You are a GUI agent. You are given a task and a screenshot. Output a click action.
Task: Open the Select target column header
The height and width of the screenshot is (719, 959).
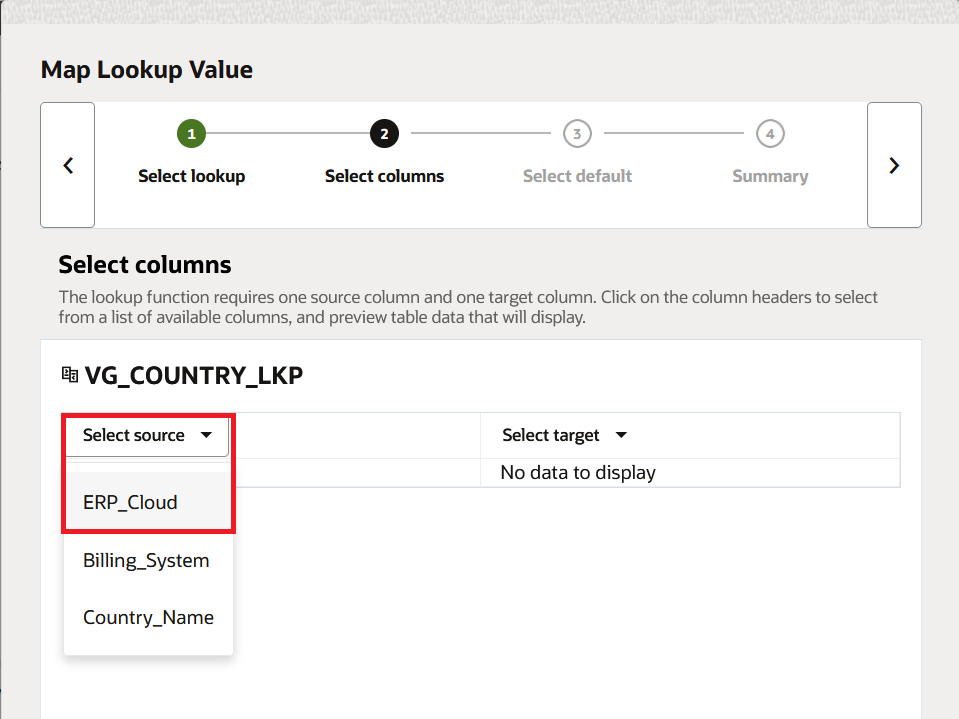pyautogui.click(x=551, y=435)
